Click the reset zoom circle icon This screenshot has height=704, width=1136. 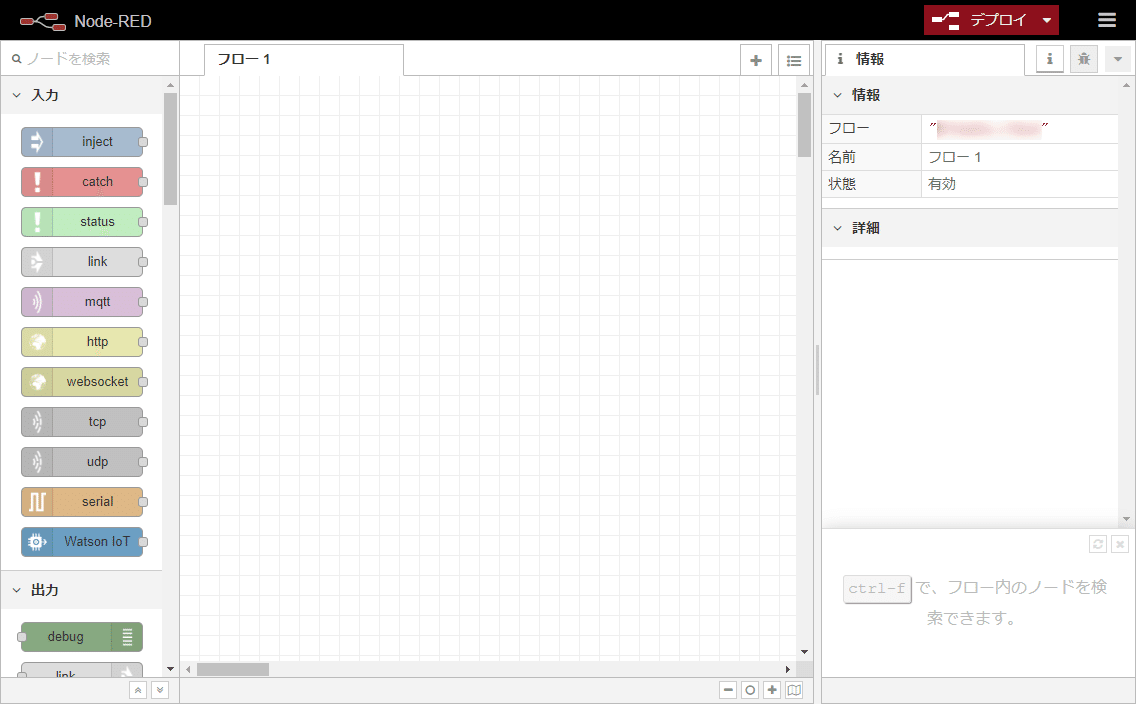[750, 689]
